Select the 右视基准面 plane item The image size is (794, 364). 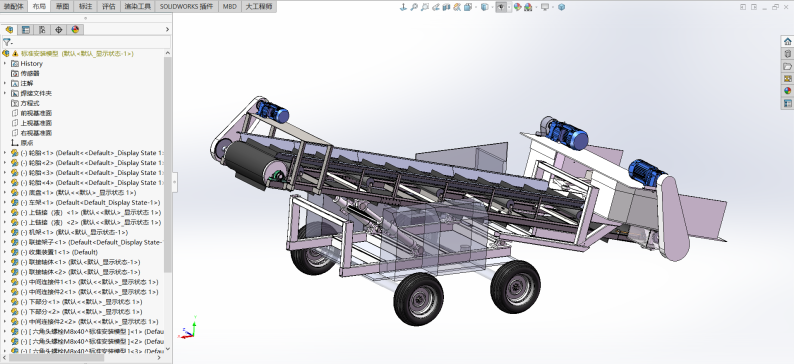tap(31, 133)
